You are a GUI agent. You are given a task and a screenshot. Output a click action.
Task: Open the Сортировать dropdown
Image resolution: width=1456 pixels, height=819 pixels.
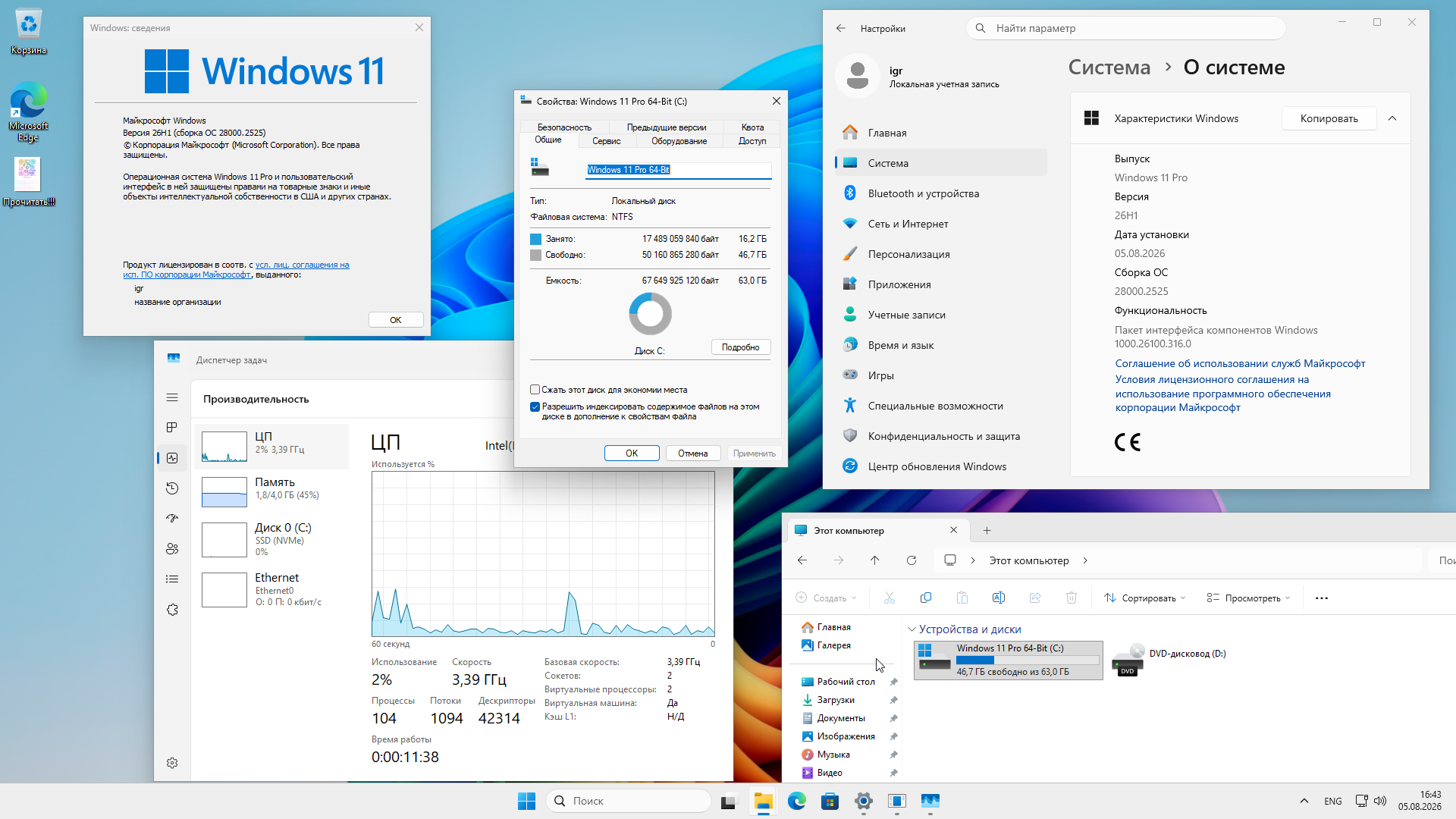[1145, 598]
